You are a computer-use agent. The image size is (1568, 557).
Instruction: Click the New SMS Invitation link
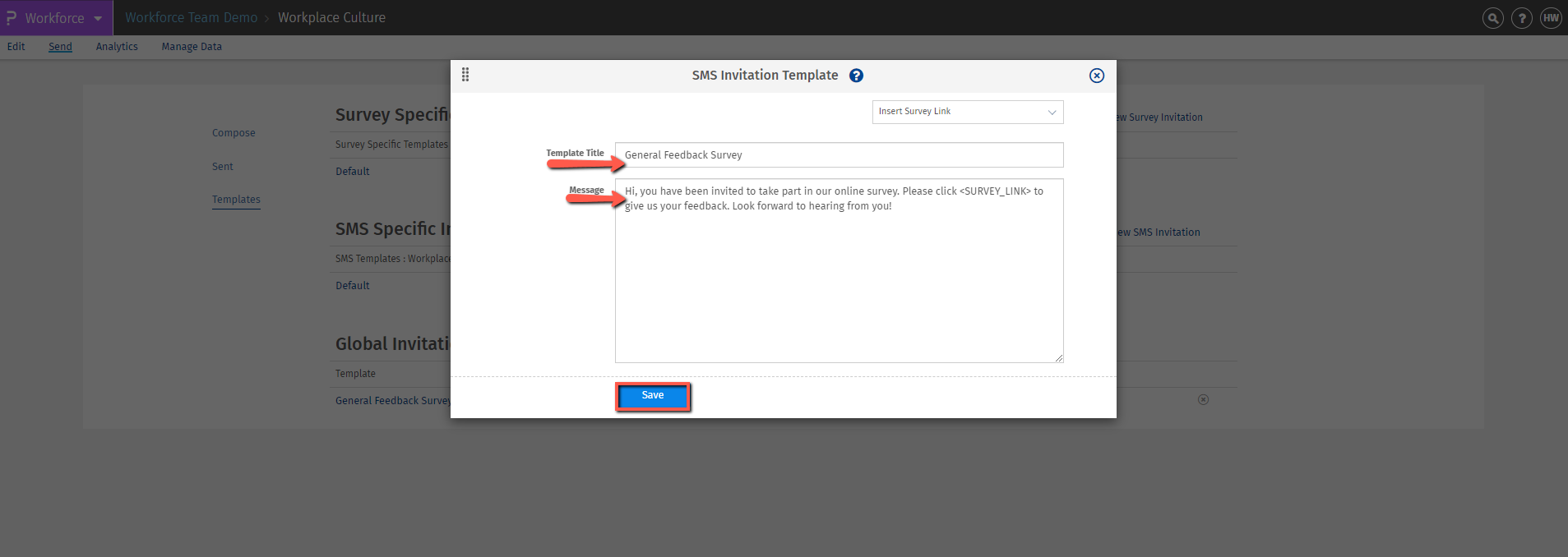click(x=1159, y=232)
